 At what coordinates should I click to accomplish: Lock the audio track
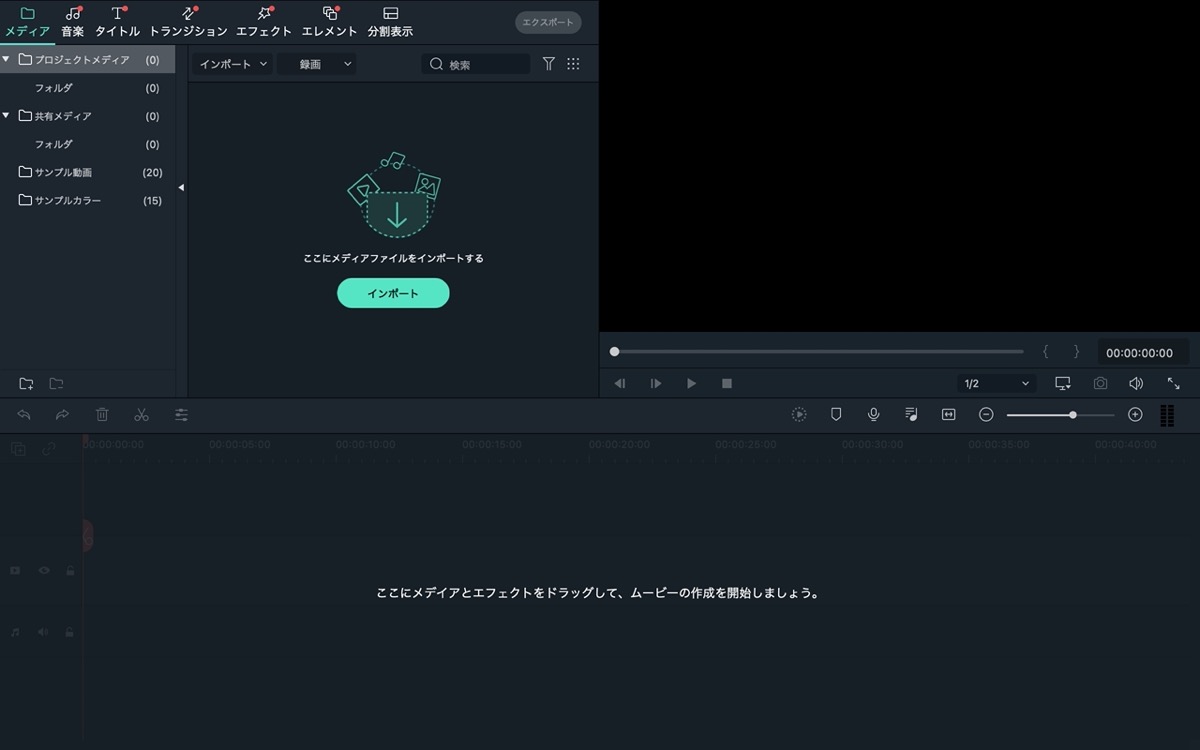point(69,632)
